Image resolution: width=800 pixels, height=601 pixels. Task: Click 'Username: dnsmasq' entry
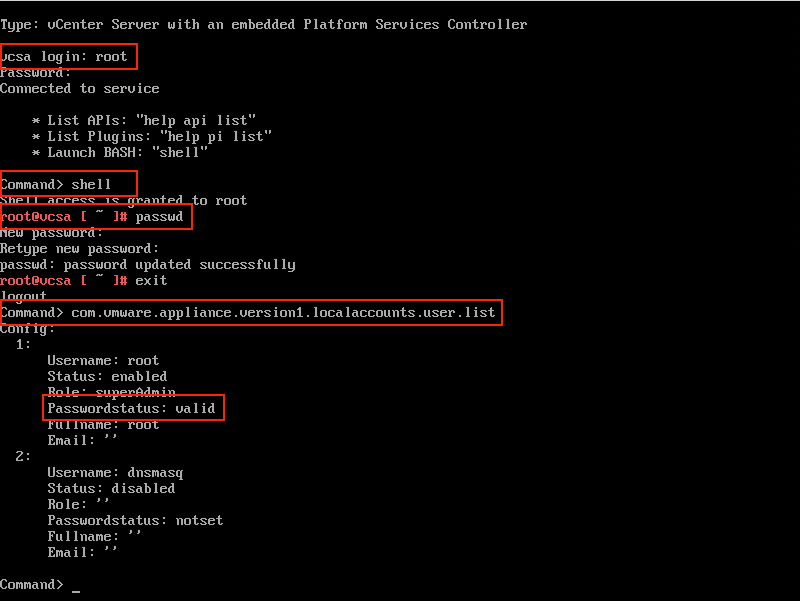(115, 473)
